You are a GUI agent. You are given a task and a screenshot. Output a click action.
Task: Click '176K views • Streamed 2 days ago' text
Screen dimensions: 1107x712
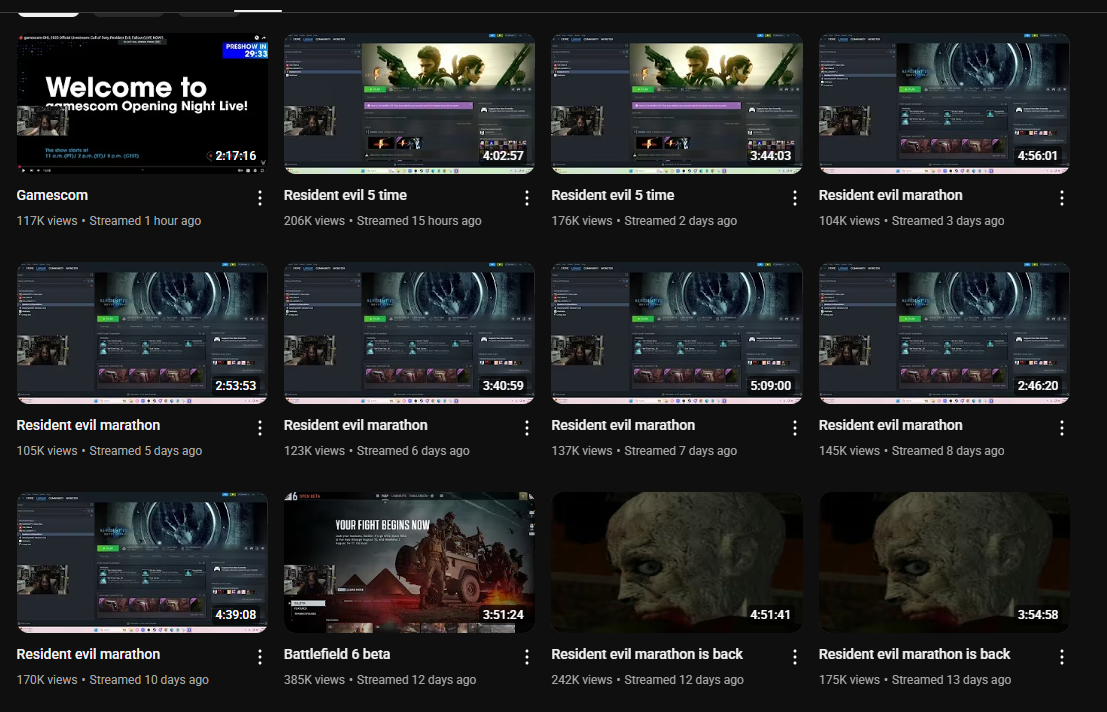coord(644,221)
